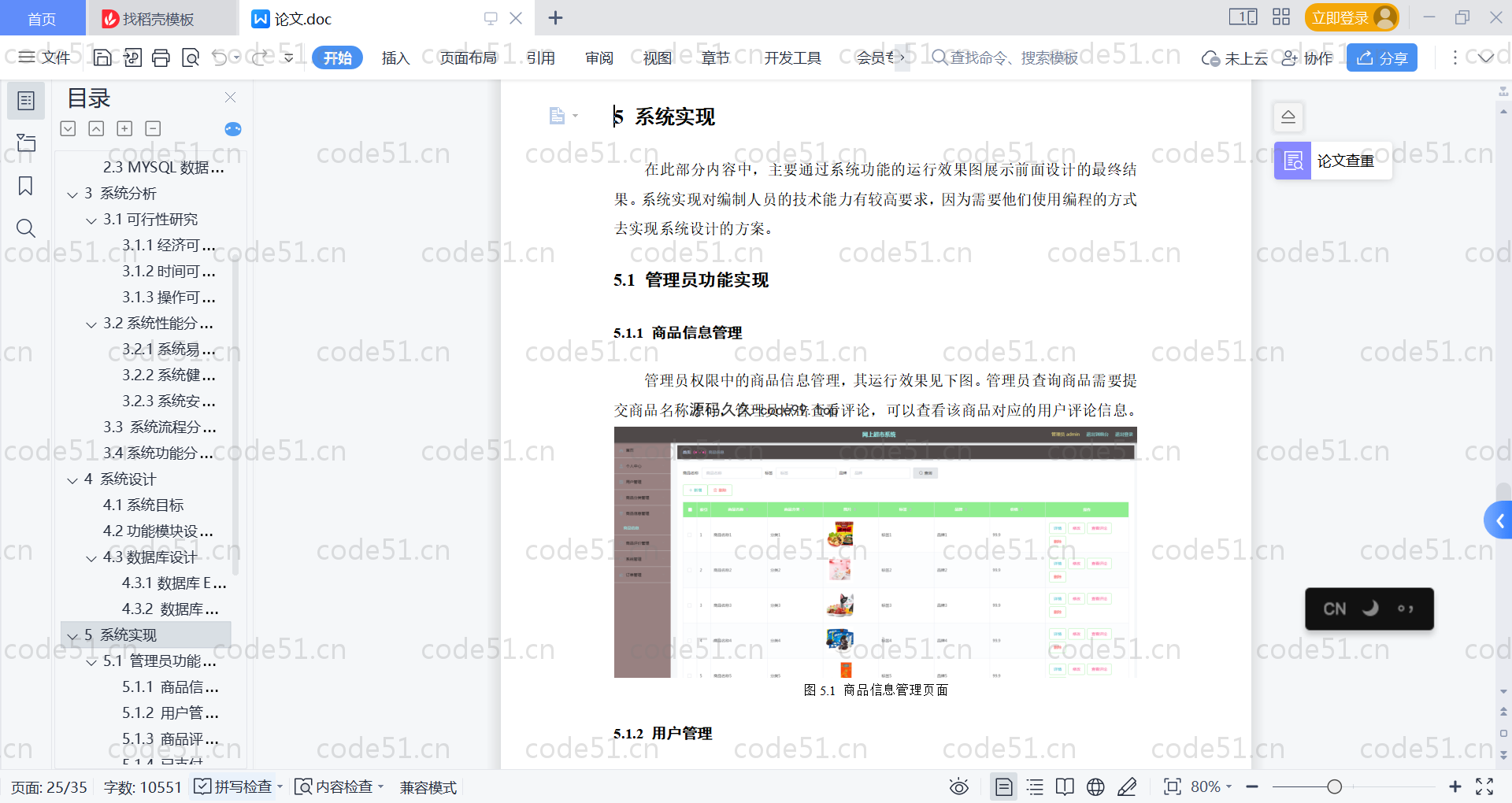Click the fit-page zoom icon in status bar

[x=1173, y=786]
